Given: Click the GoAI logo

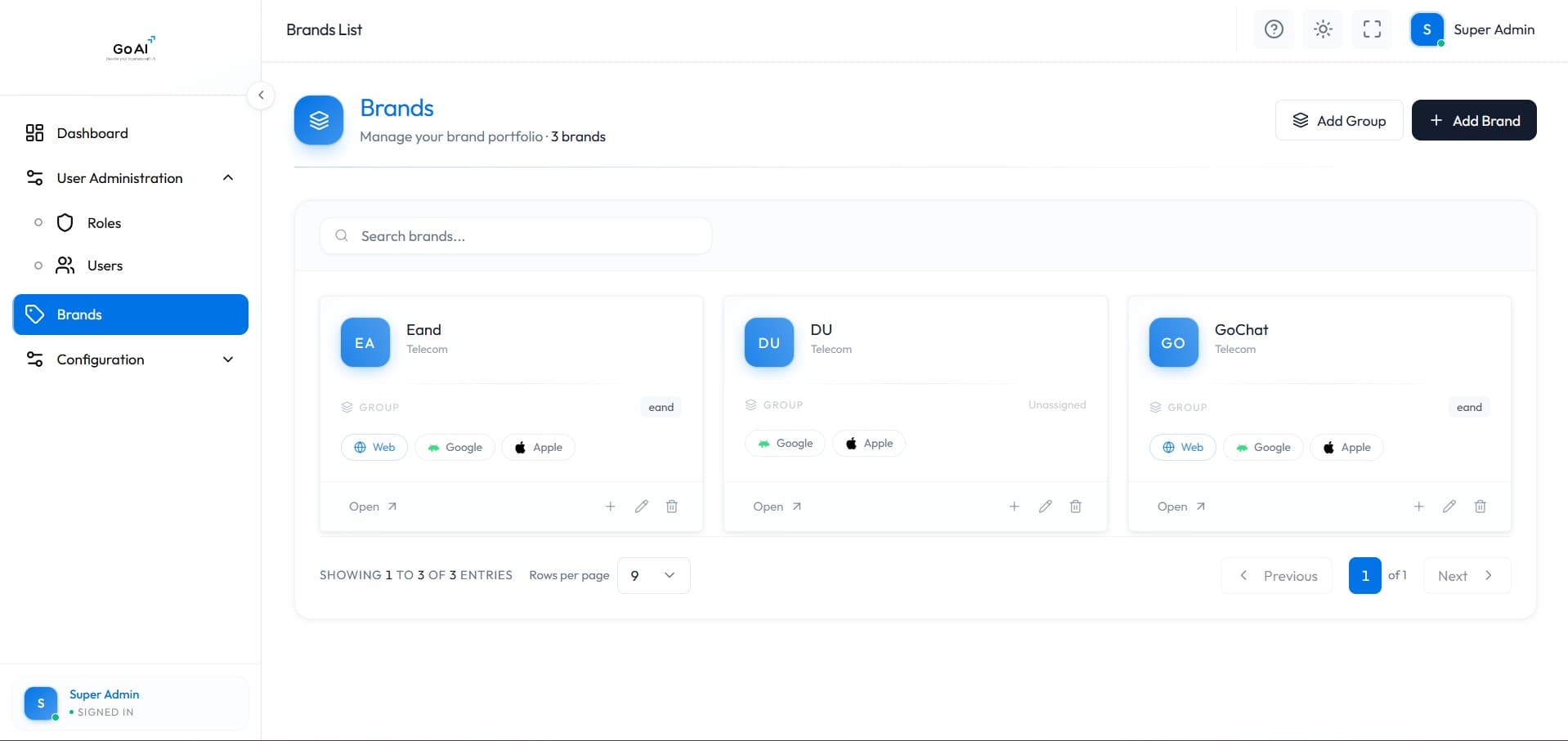Looking at the screenshot, I should coord(132,48).
